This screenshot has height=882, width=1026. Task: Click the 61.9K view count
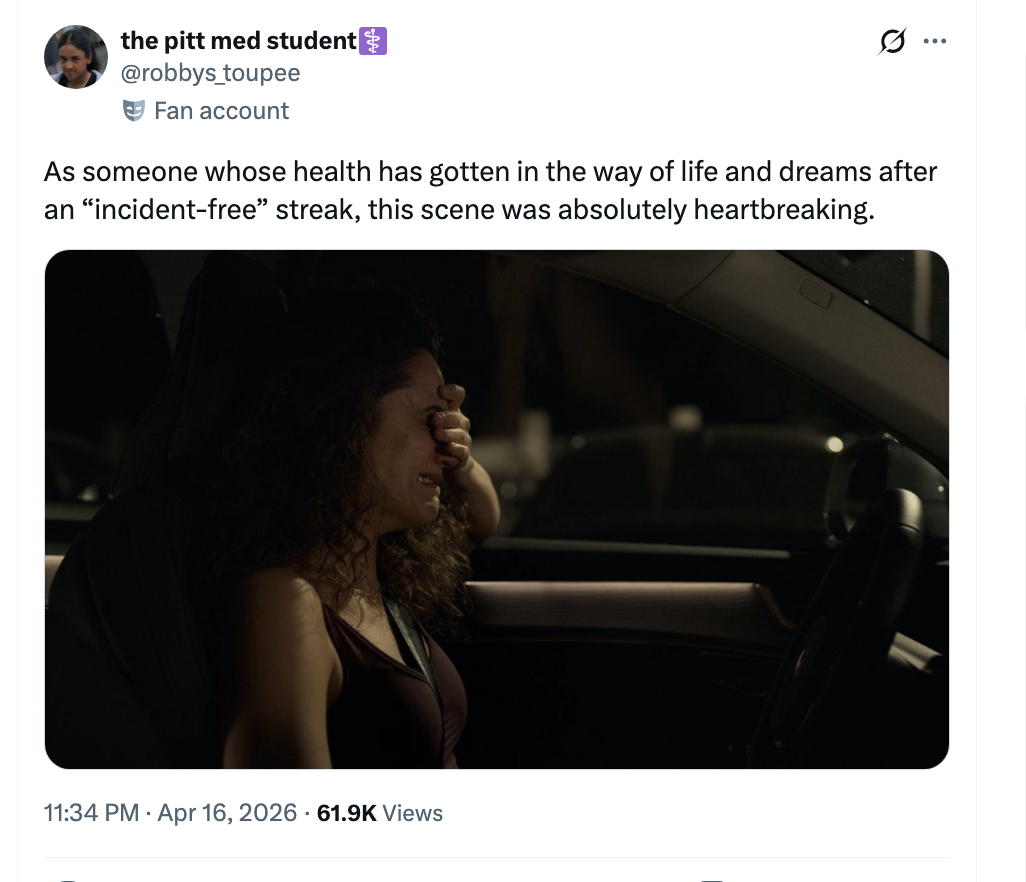tap(346, 813)
